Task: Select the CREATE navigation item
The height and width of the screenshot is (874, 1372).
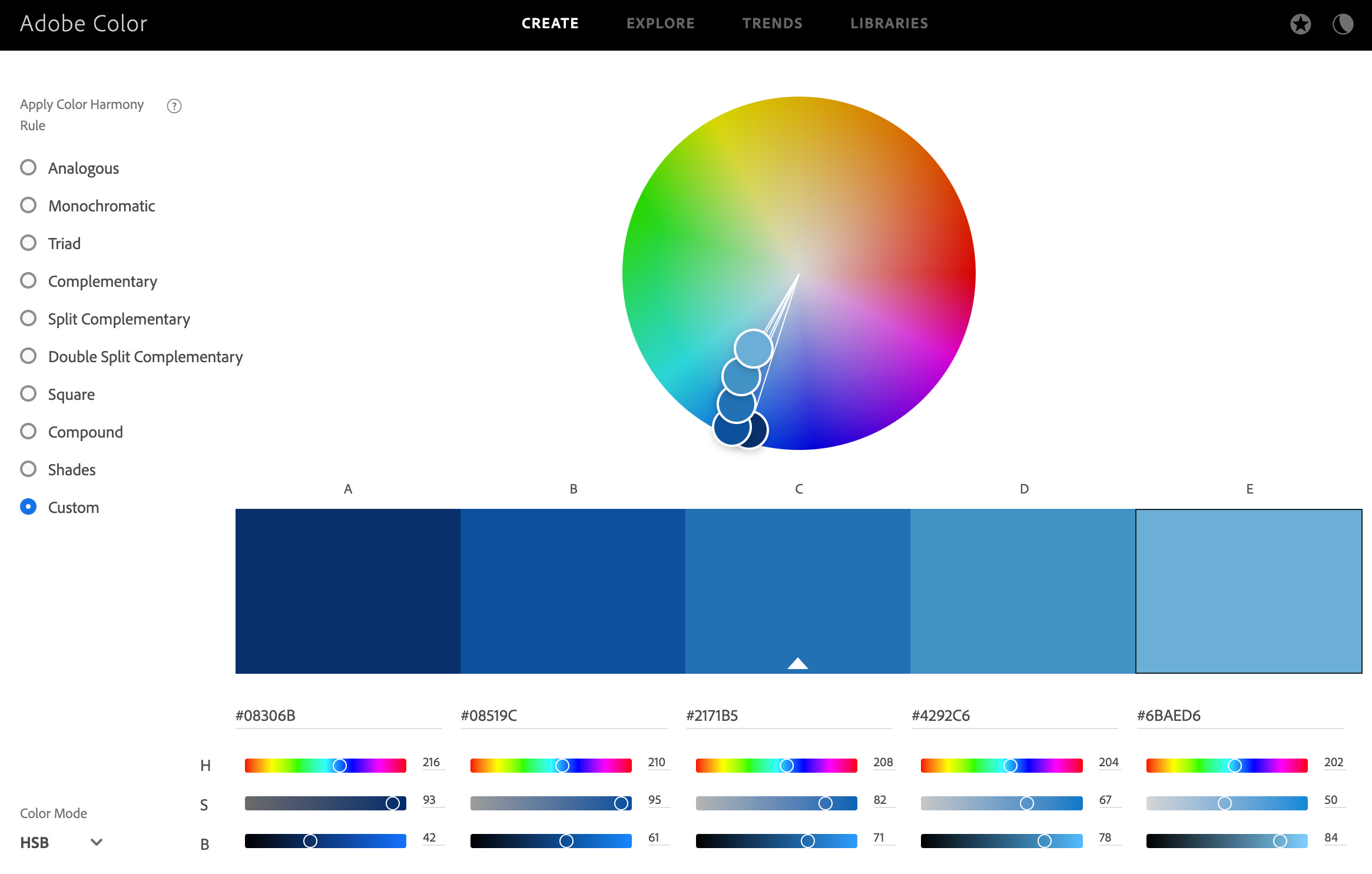Action: [550, 24]
